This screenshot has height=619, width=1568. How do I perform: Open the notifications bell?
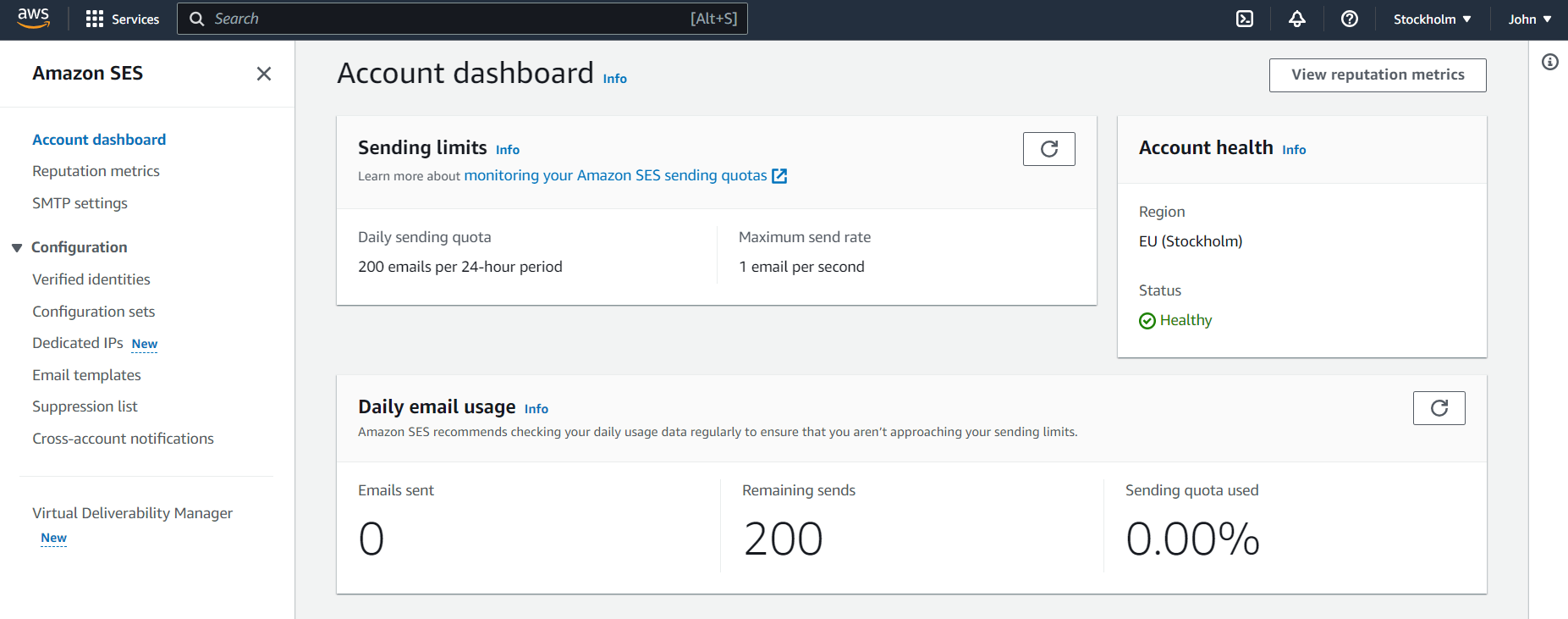click(1297, 19)
